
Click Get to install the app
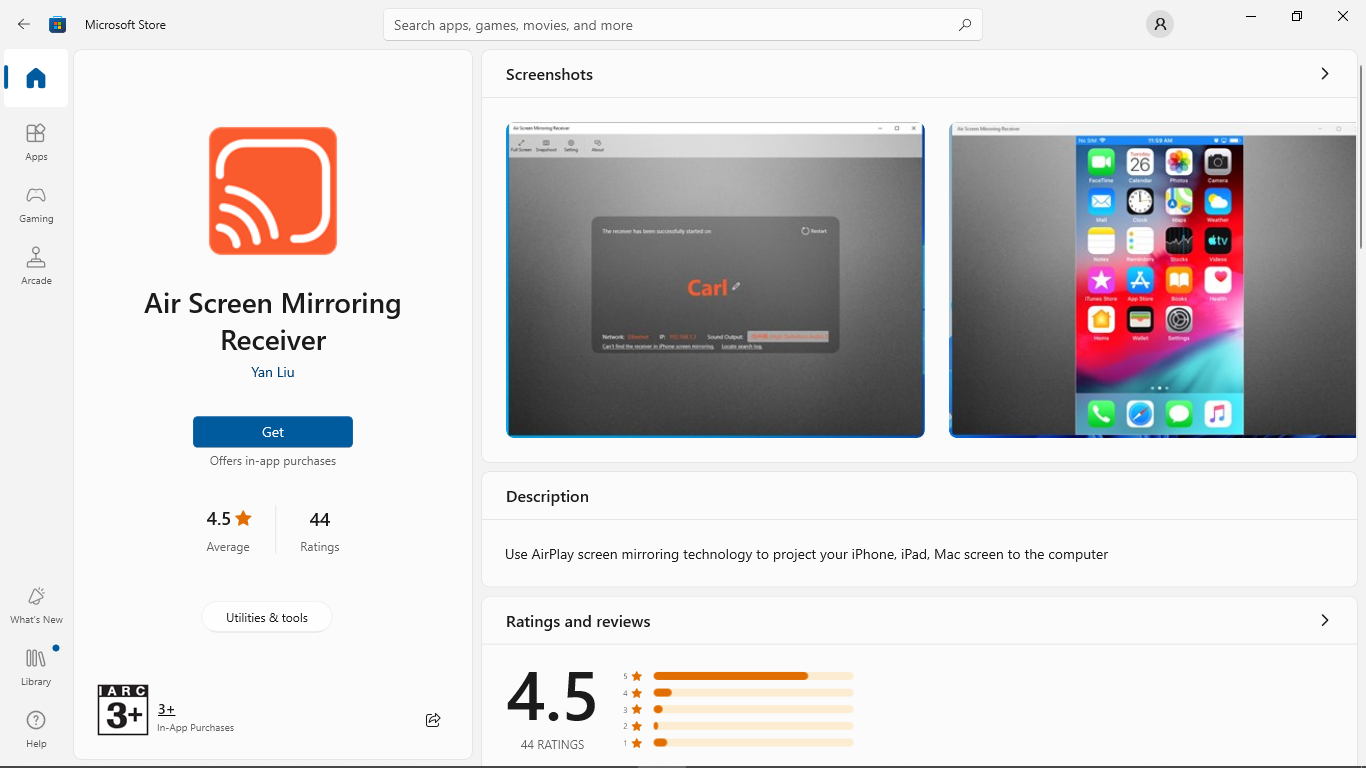click(273, 432)
